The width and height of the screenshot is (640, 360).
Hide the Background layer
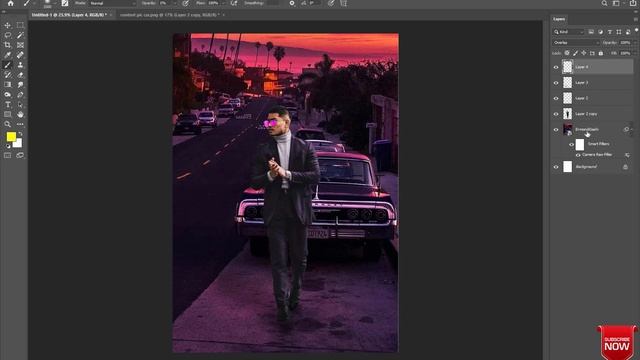556,167
